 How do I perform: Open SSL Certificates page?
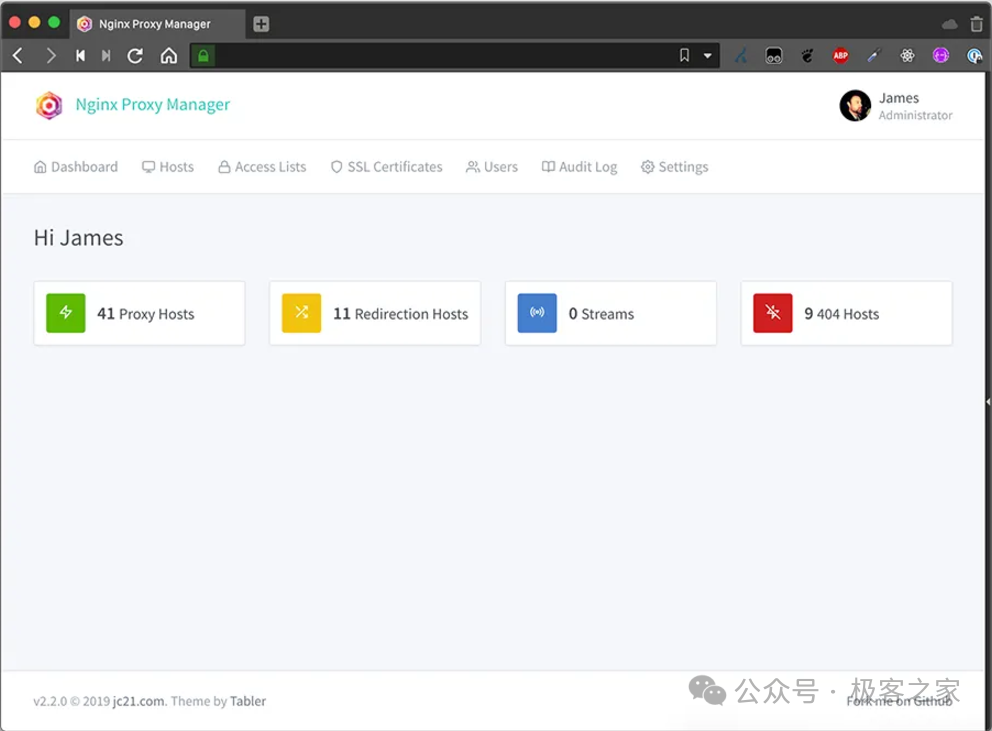[x=387, y=167]
